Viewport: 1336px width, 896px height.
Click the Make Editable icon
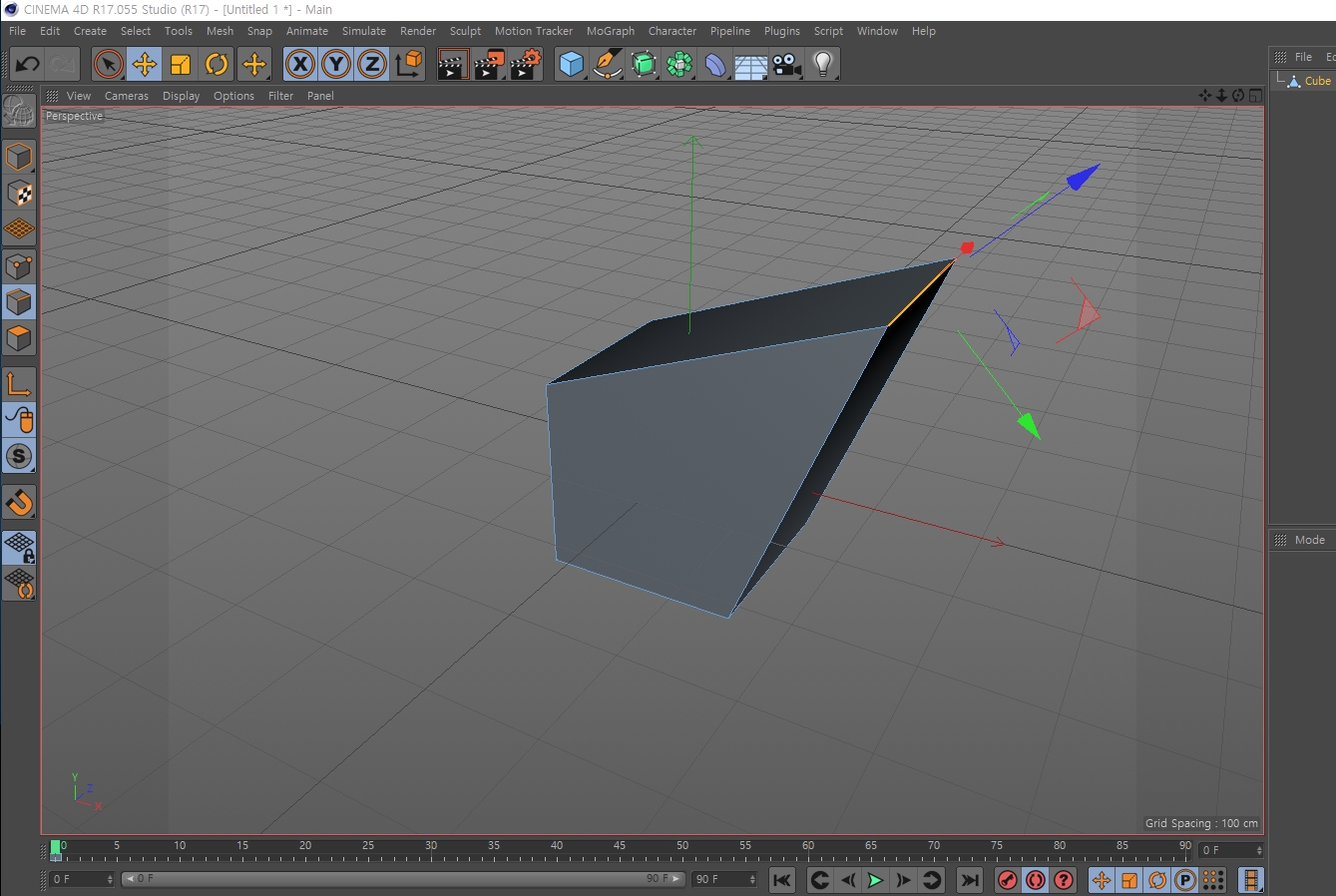pos(19,112)
